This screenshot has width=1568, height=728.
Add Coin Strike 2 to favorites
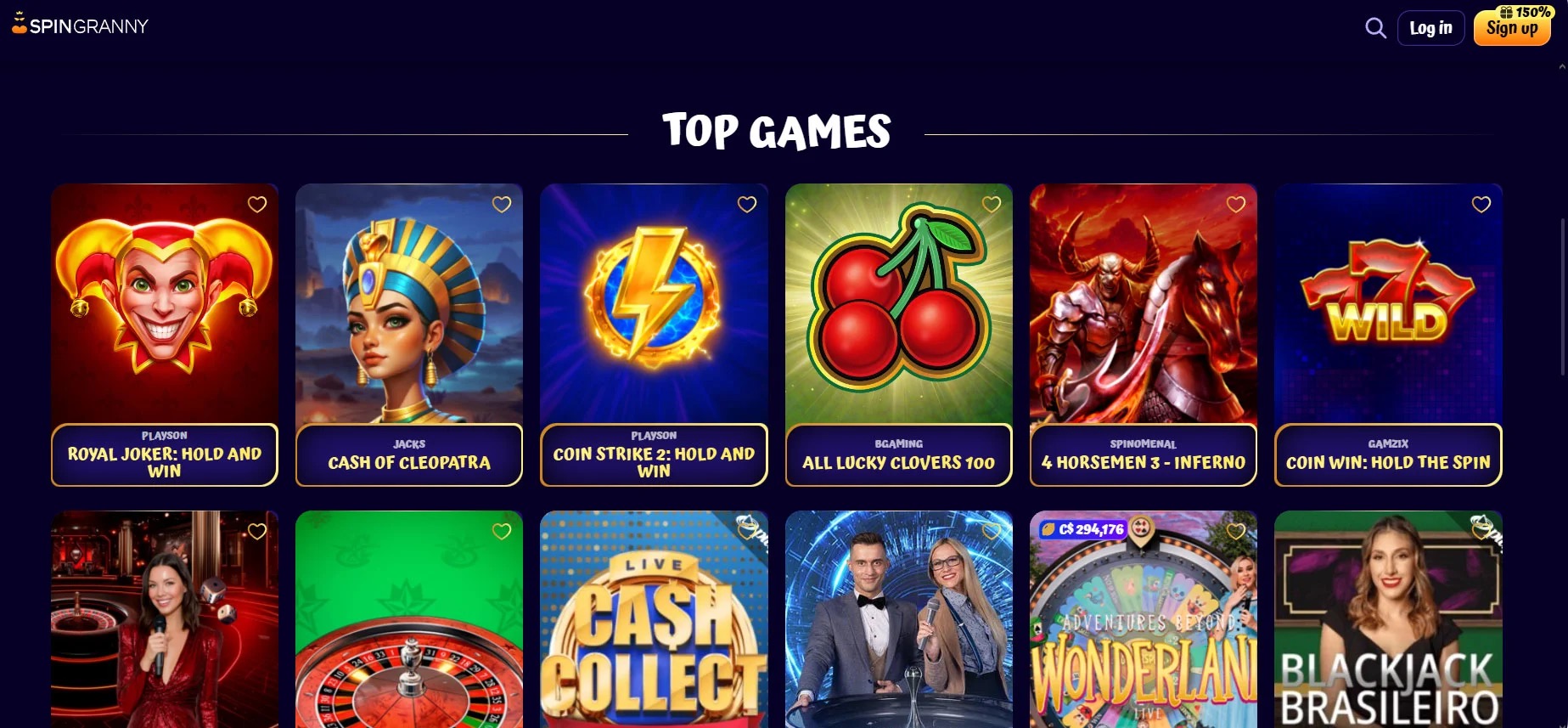click(x=747, y=204)
